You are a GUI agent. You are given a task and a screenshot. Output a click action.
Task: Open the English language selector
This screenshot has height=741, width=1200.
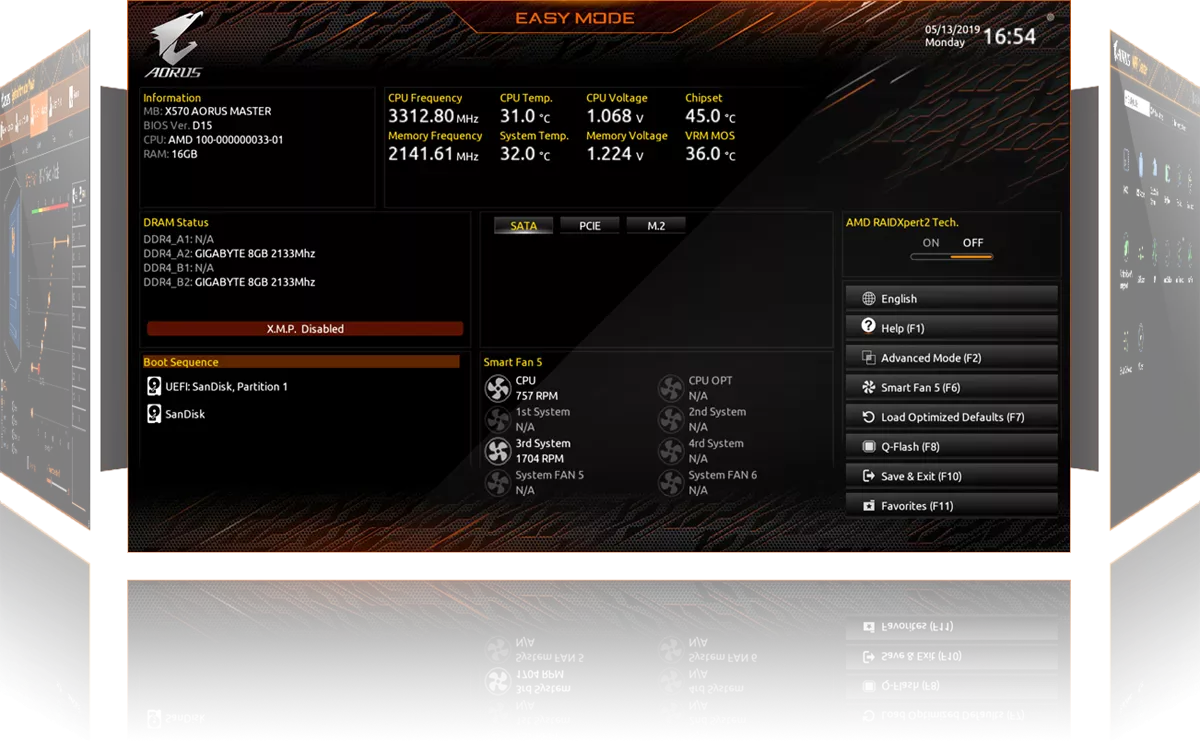click(x=951, y=298)
